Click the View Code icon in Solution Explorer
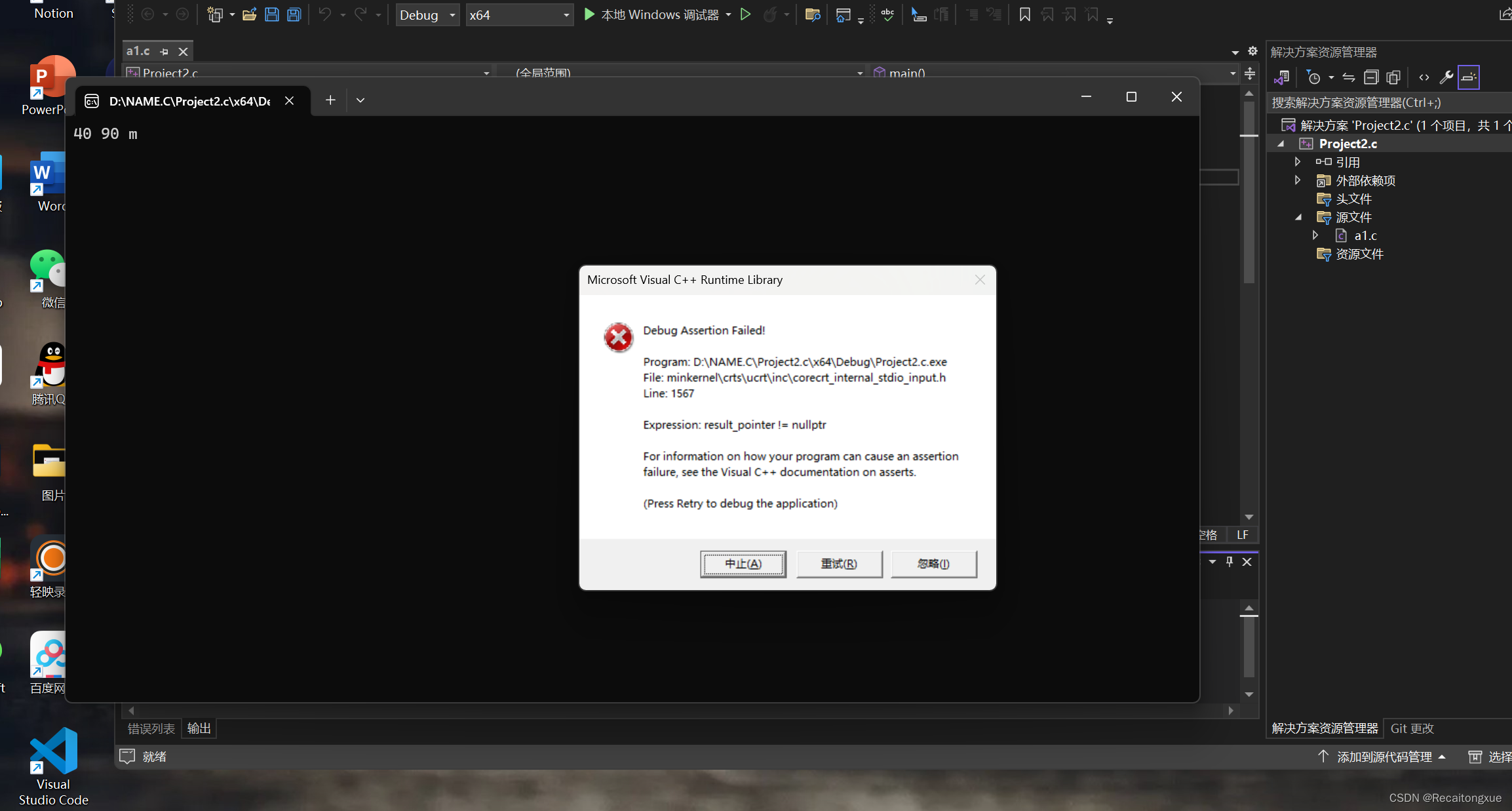 click(x=1424, y=77)
